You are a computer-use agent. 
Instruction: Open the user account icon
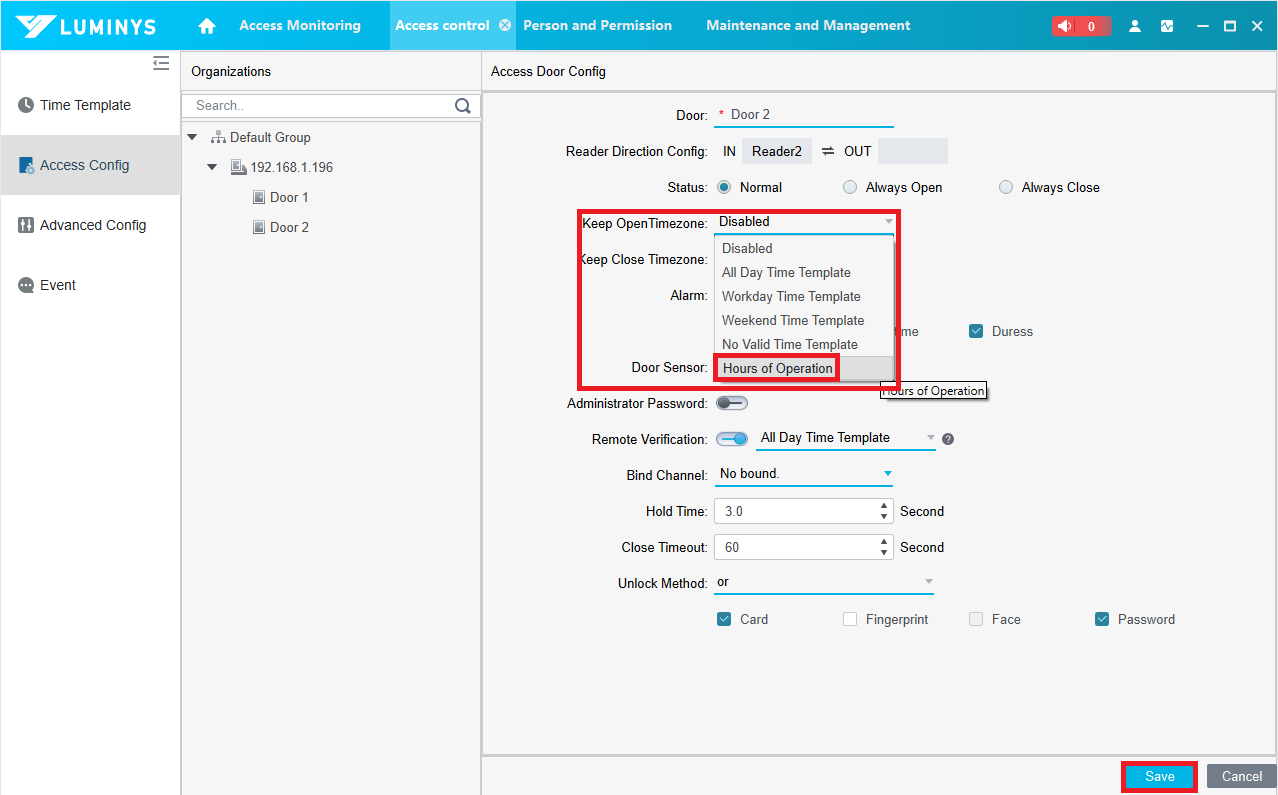pyautogui.click(x=1135, y=26)
